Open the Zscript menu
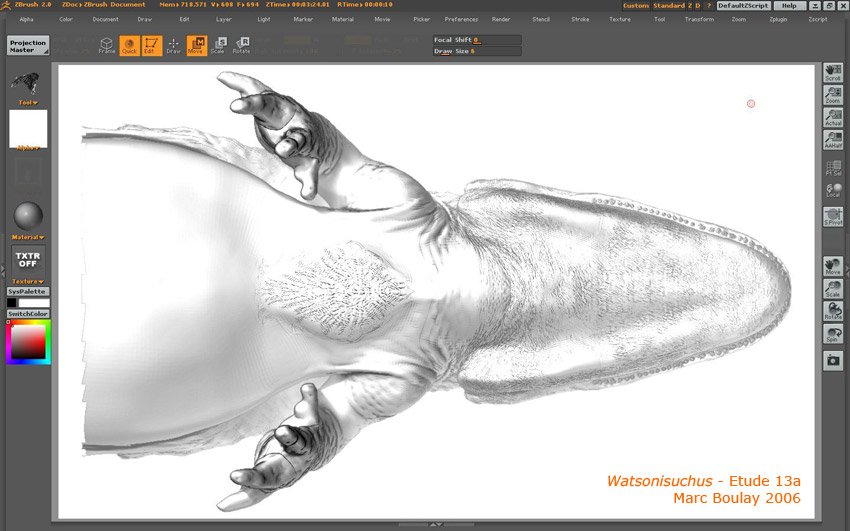Screen dimensions: 850x531 click(817, 20)
